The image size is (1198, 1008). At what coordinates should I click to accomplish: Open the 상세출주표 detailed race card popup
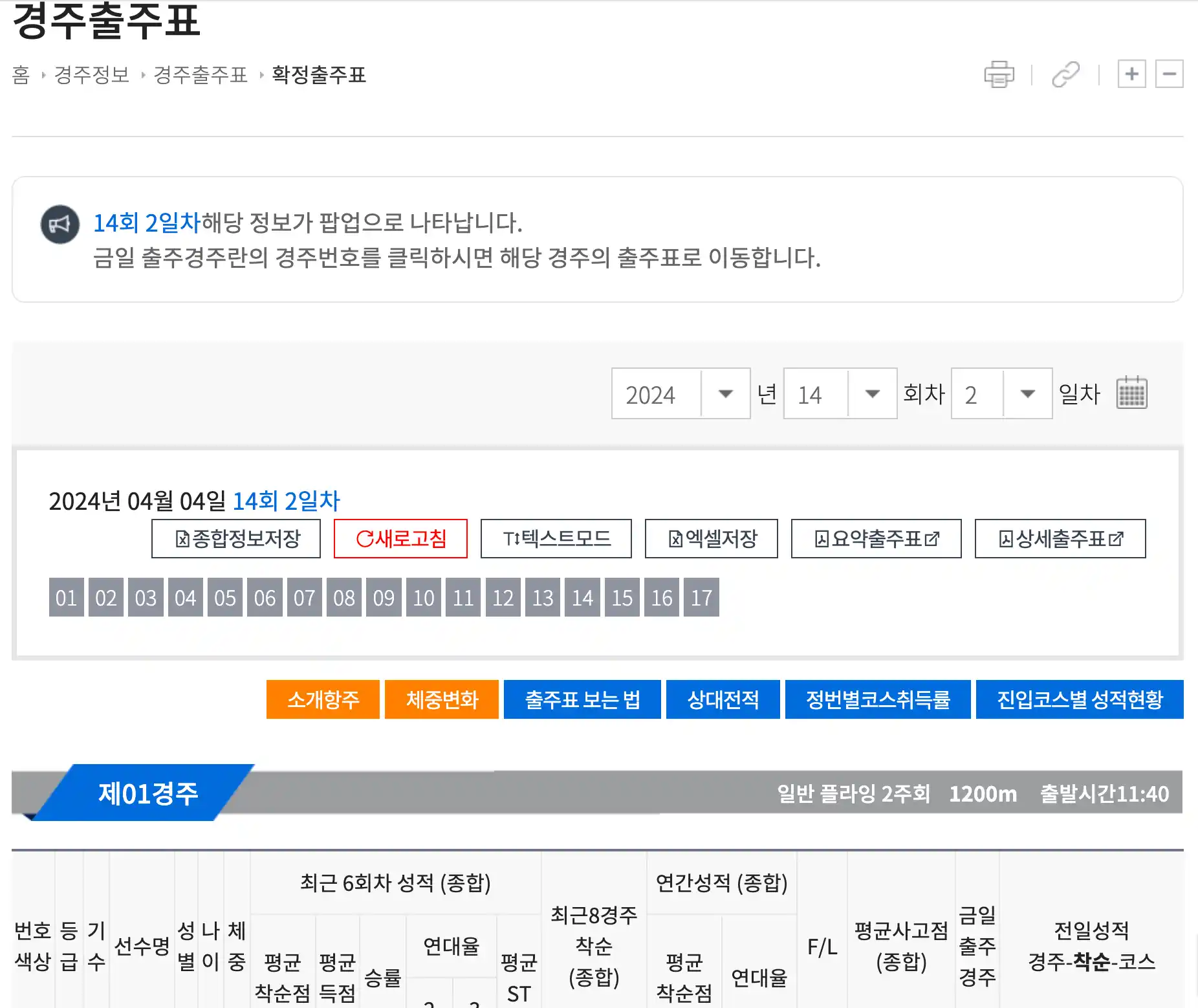1060,538
